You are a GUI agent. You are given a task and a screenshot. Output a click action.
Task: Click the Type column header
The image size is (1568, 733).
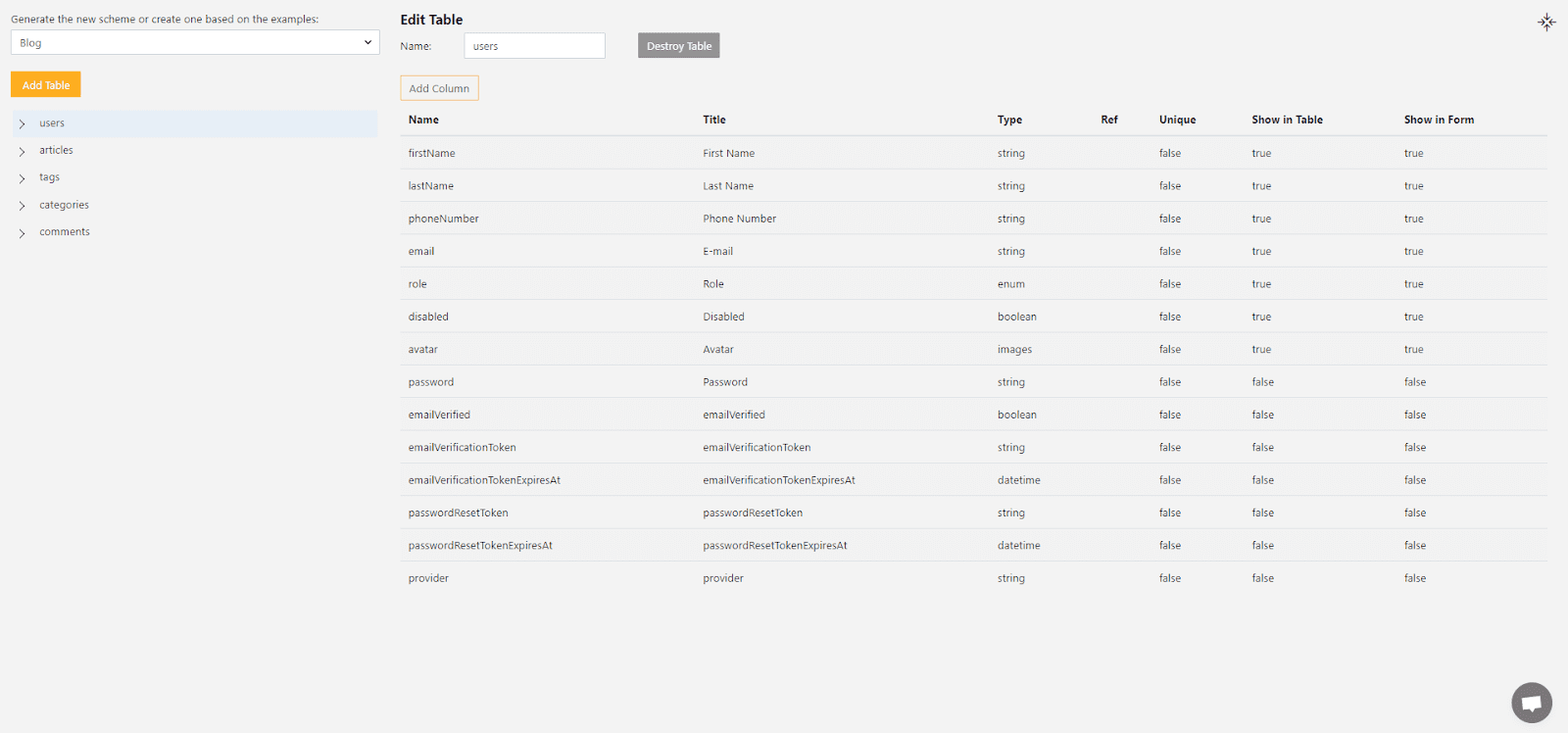click(x=1009, y=120)
